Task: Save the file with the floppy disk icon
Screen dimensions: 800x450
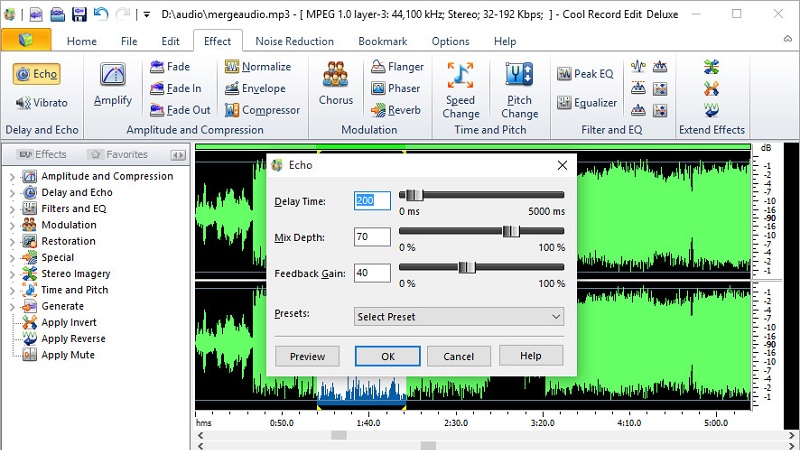Action: [79, 14]
